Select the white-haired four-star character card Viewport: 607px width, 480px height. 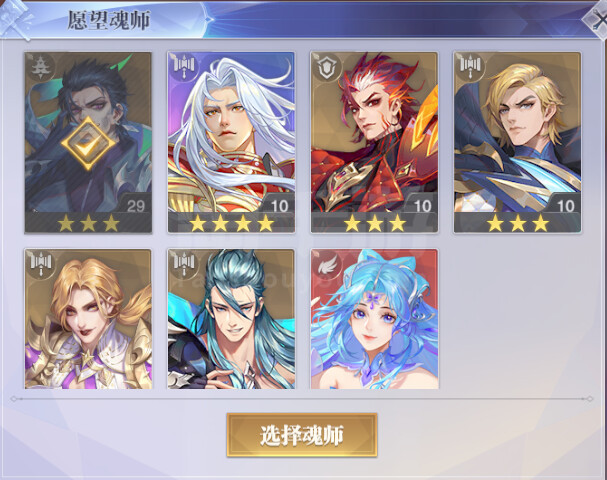[231, 142]
